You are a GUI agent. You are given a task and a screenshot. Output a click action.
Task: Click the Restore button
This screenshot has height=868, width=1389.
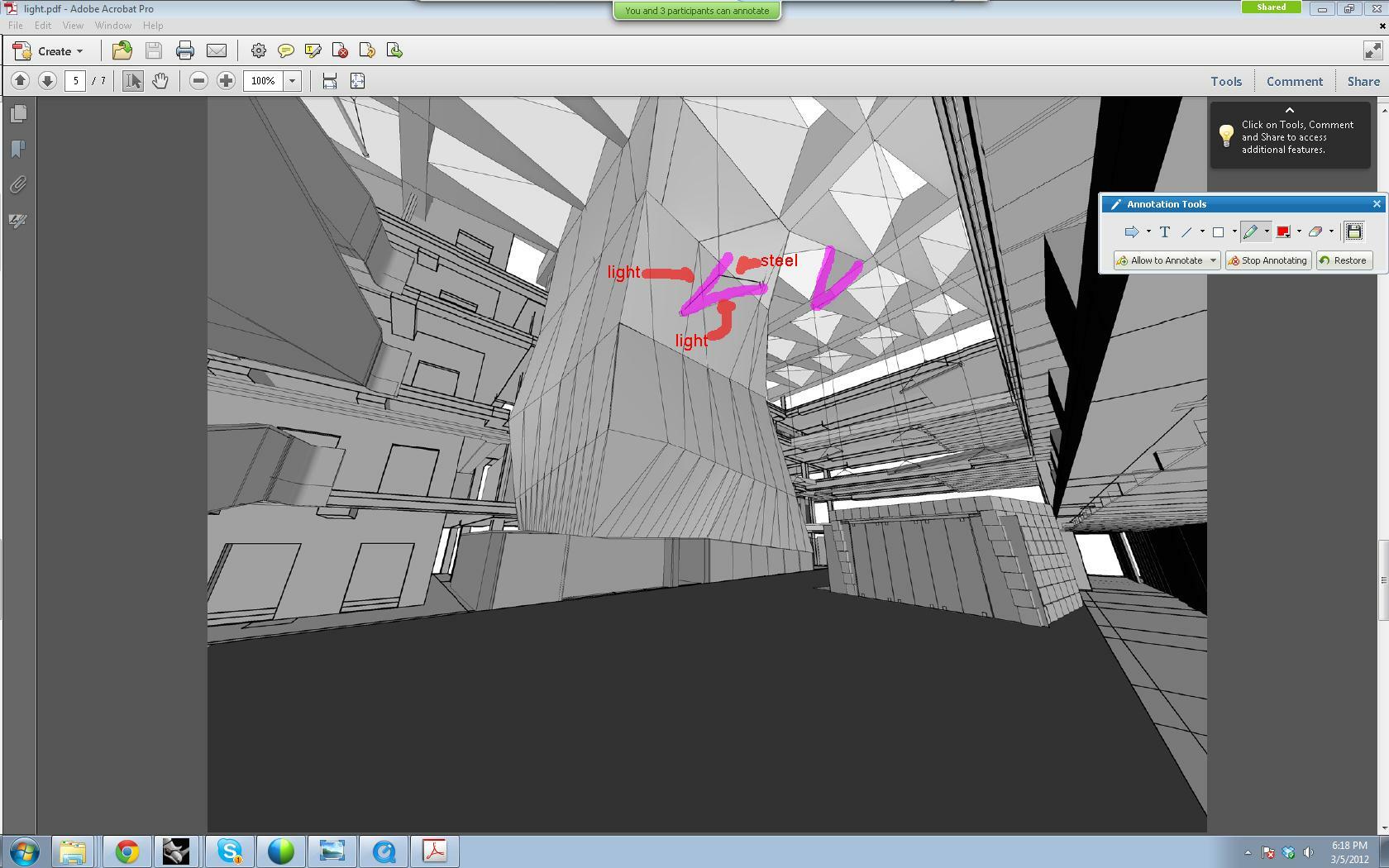coord(1344,260)
